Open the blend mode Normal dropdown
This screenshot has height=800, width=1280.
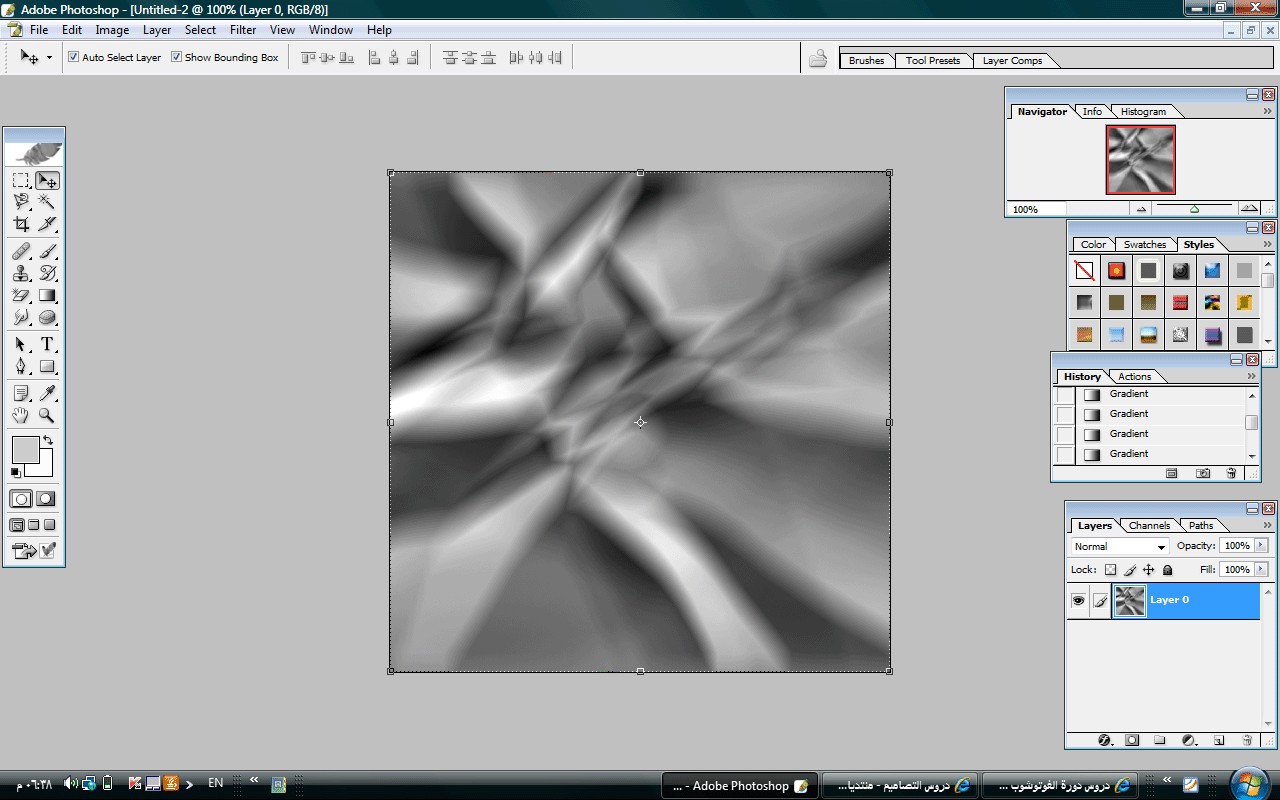click(x=1119, y=547)
